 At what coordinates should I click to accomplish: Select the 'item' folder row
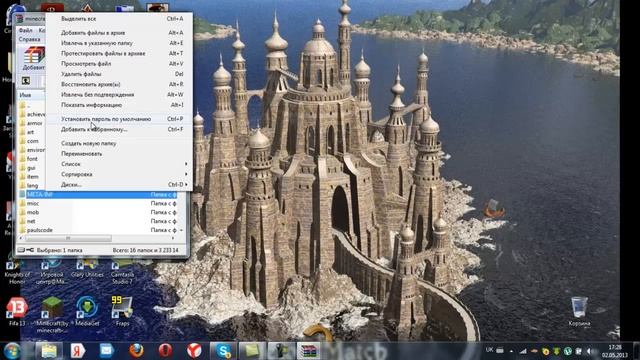pos(32,177)
